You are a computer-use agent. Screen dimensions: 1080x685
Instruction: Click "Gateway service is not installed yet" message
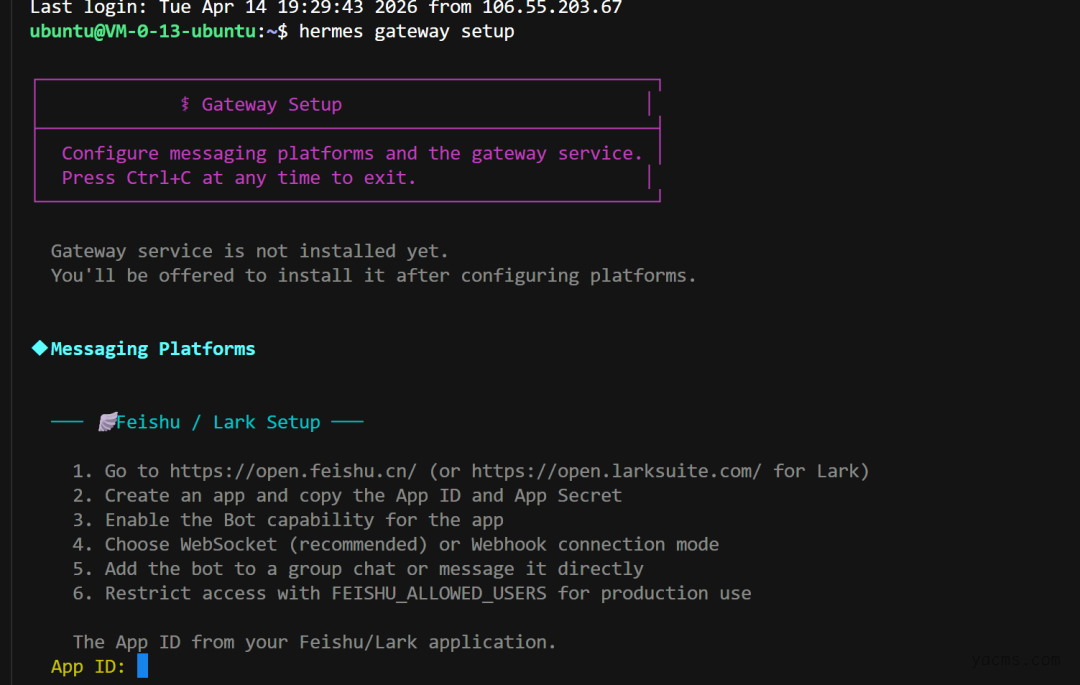(250, 251)
